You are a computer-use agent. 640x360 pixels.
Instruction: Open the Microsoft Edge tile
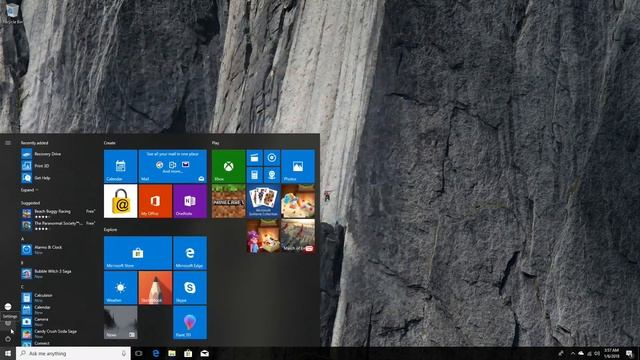coord(190,253)
